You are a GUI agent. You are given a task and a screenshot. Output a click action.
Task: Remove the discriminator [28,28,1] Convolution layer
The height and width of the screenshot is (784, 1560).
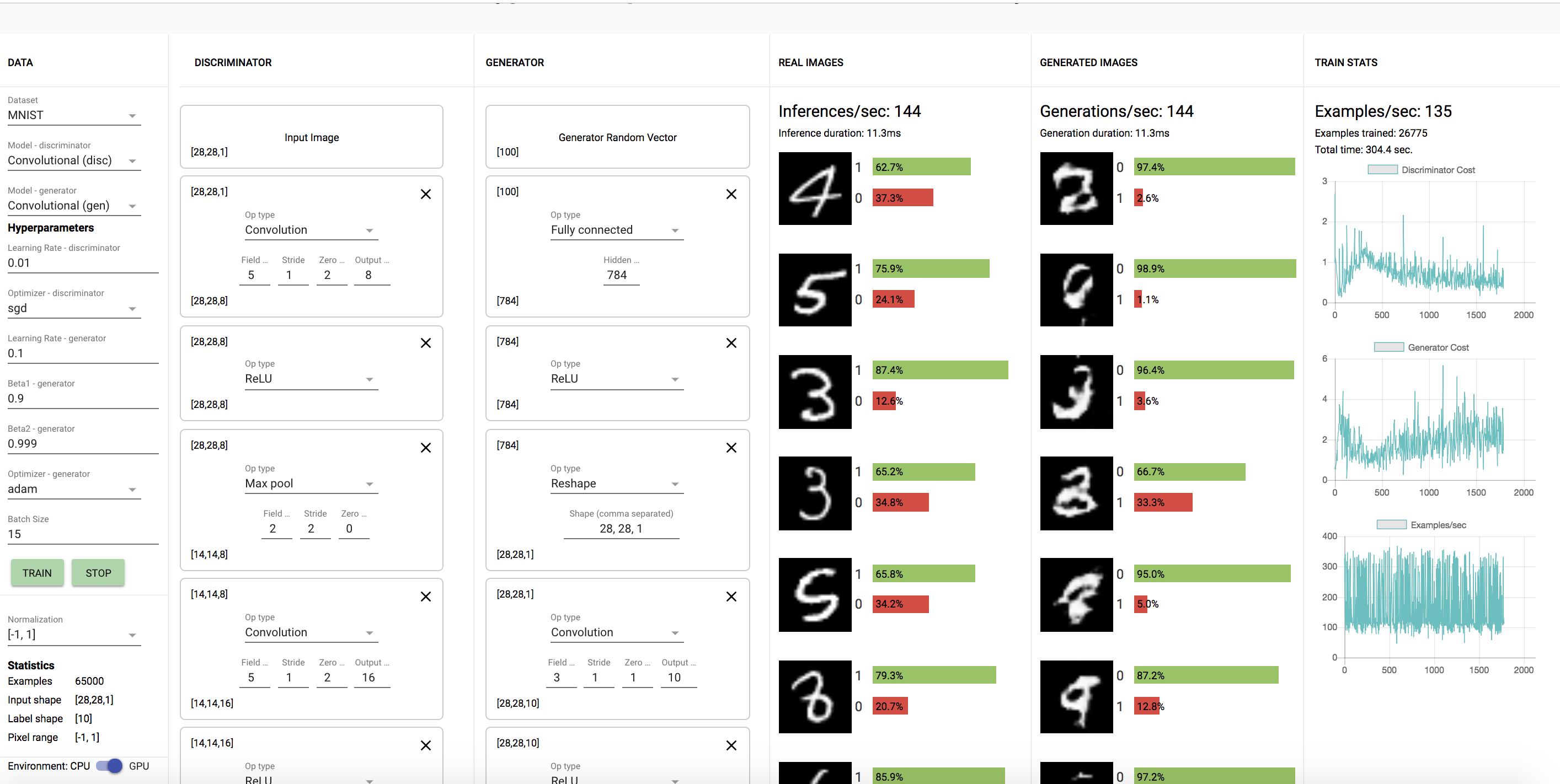click(426, 194)
